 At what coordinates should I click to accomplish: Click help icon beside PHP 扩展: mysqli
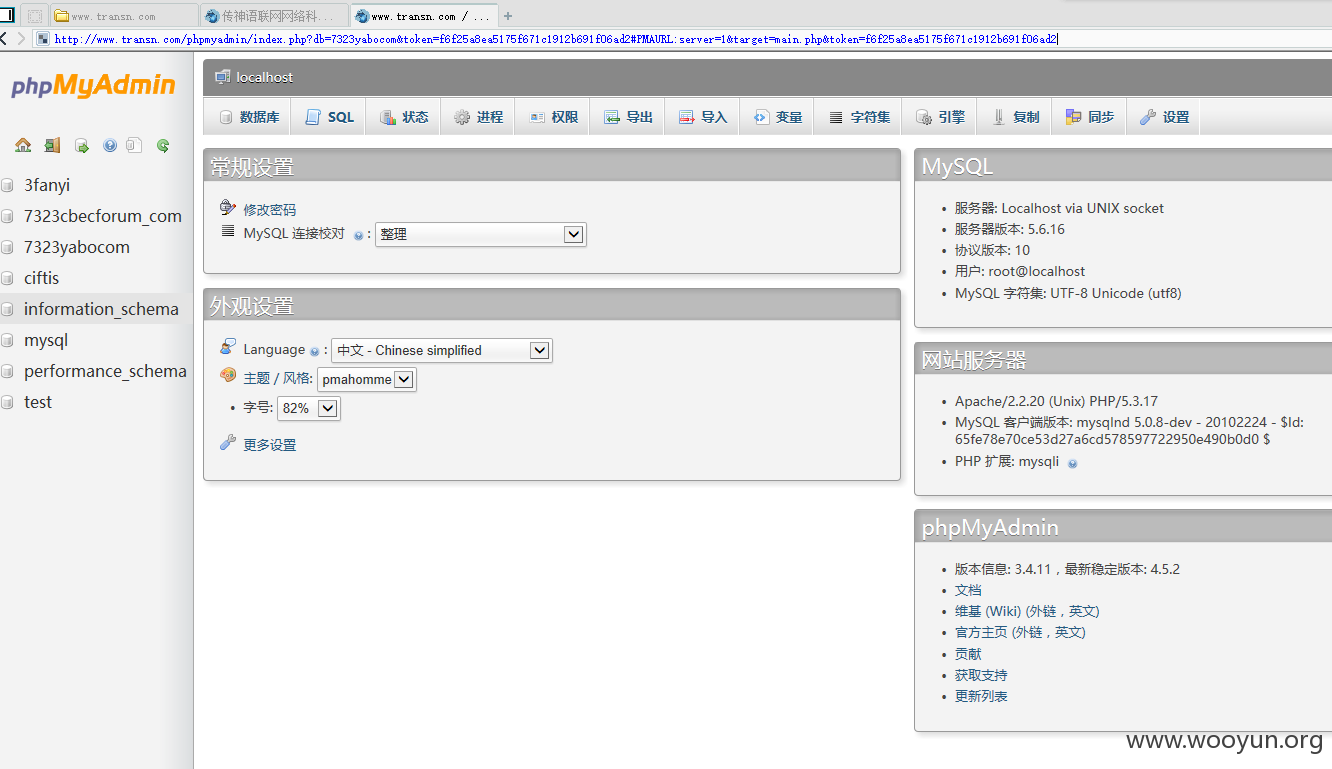pyautogui.click(x=1073, y=463)
